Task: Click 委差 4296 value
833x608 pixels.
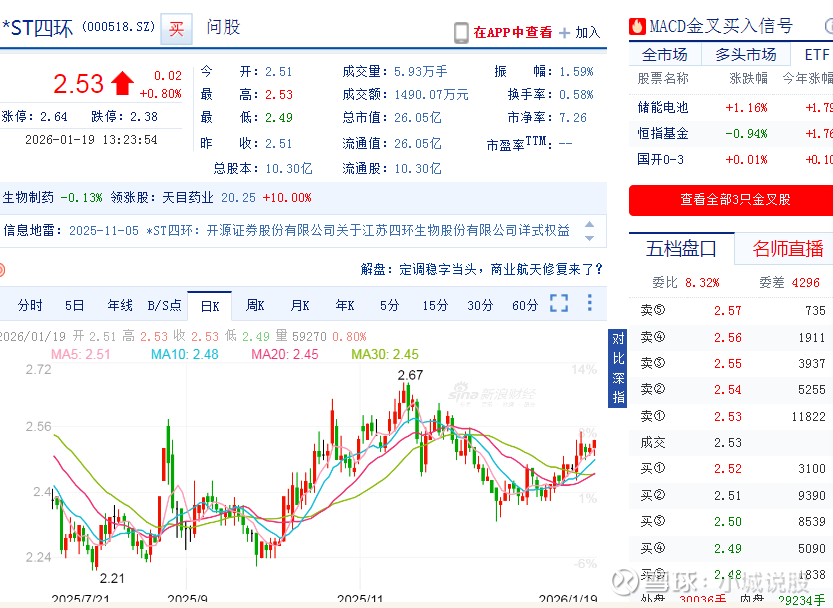Action: click(805, 283)
